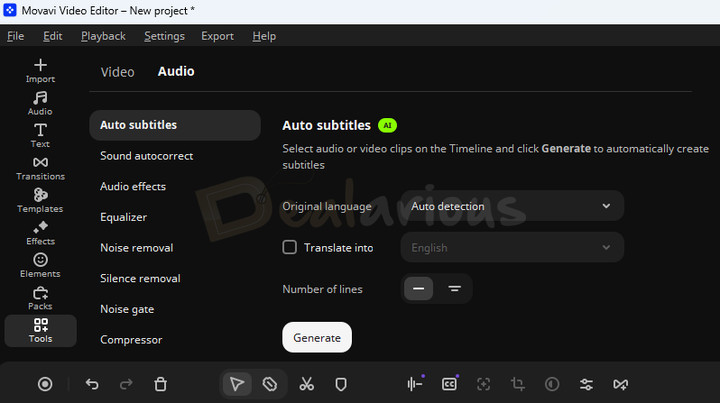The height and width of the screenshot is (403, 720).
Task: Select Noise gate tool
Action: coord(127,309)
